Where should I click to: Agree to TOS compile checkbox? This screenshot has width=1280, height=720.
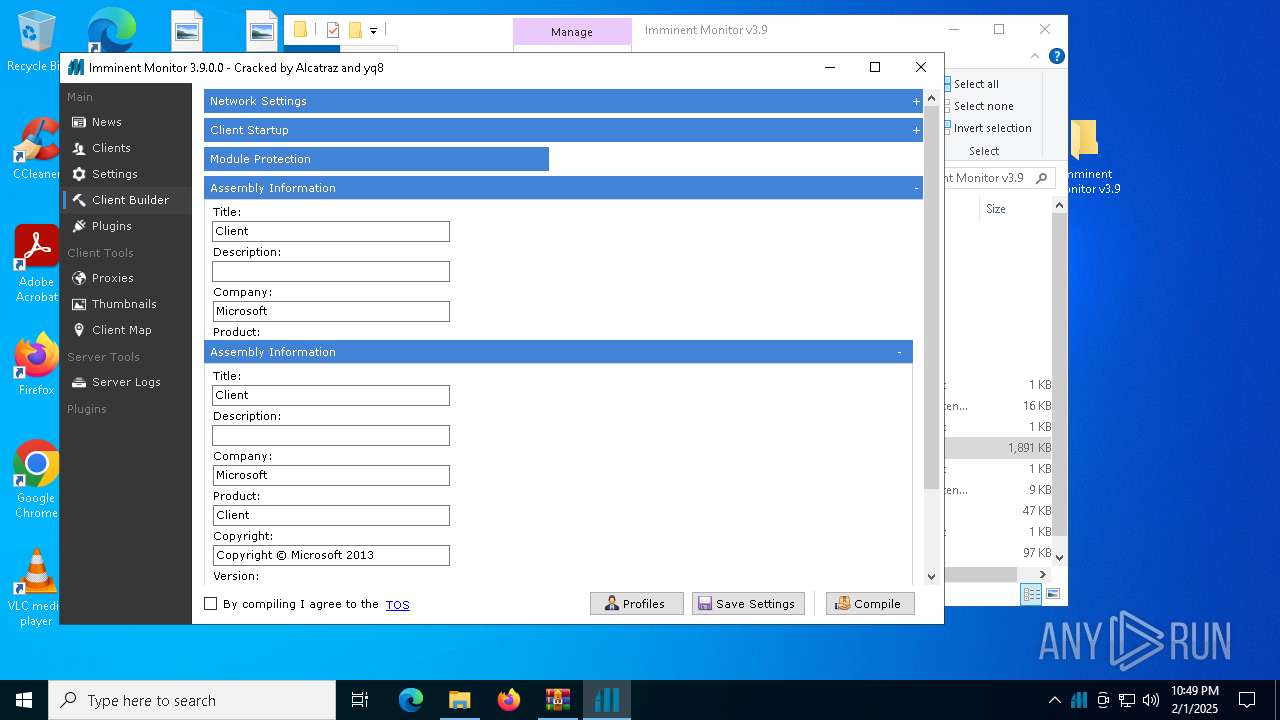click(x=210, y=604)
